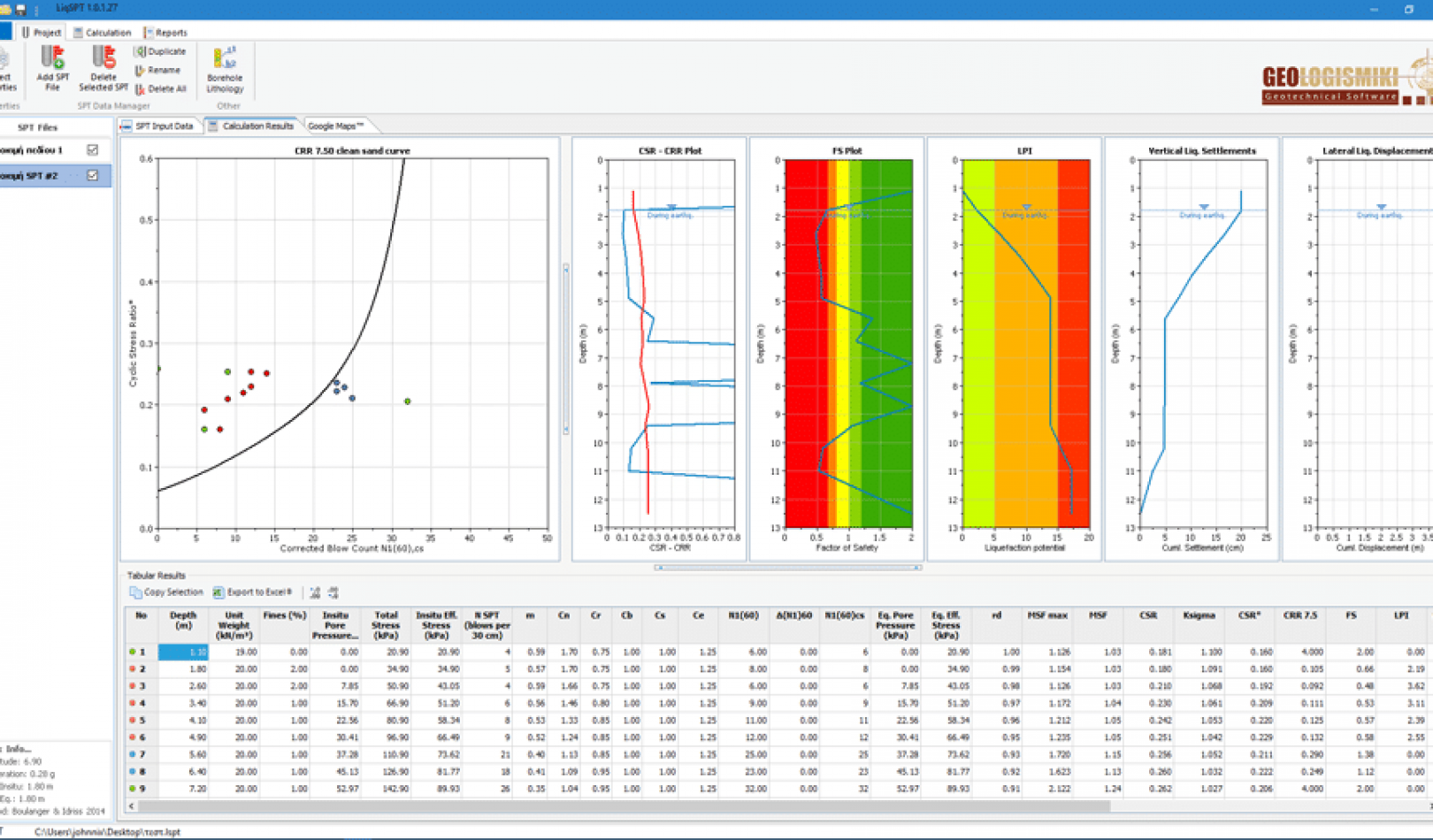Toggle selection of row 1 status dot
Image resolution: width=1433 pixels, height=840 pixels.
[134, 652]
